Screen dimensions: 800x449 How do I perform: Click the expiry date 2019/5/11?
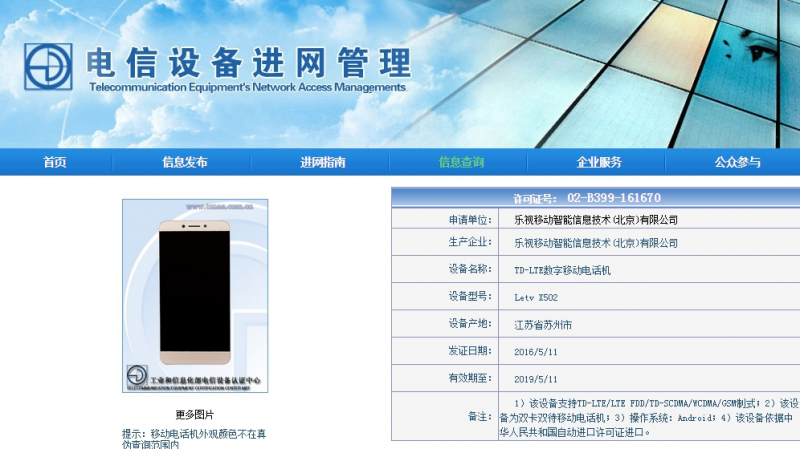[536, 379]
